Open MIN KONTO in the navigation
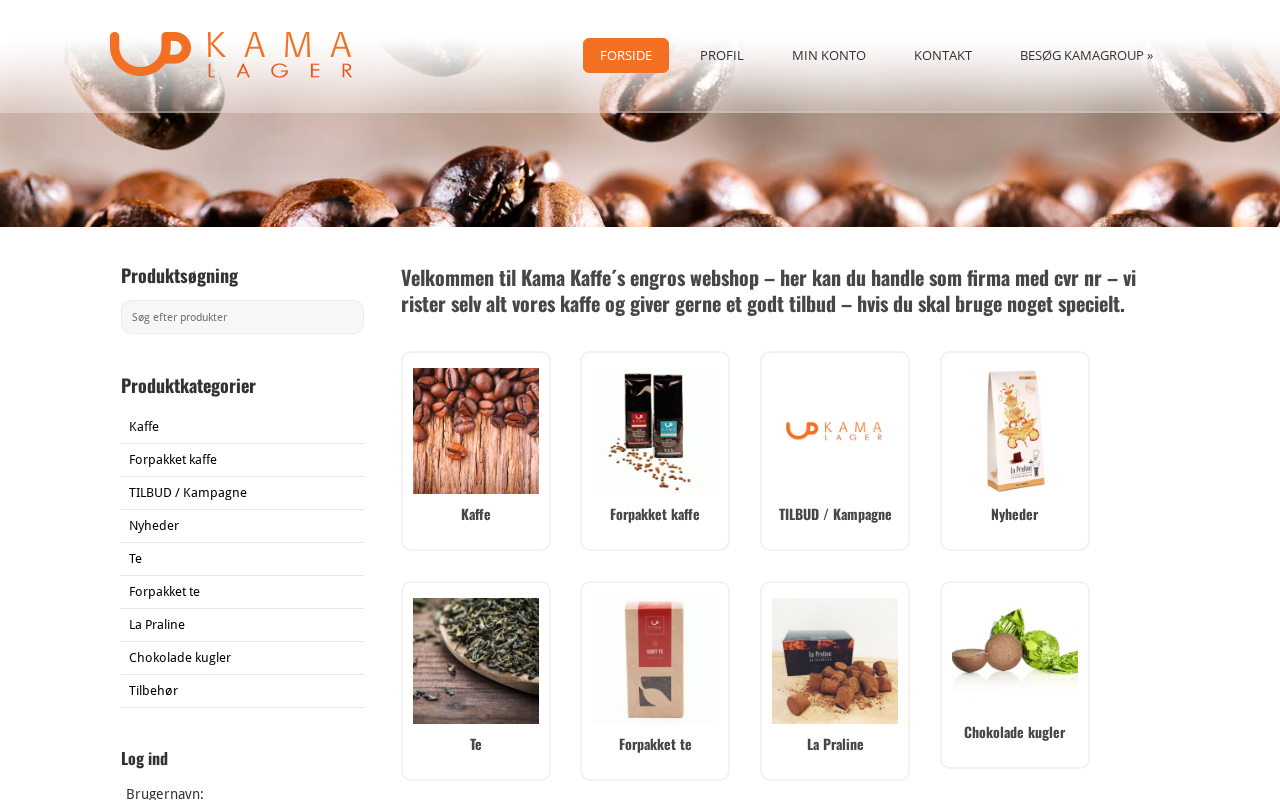The height and width of the screenshot is (800, 1280). 829,55
